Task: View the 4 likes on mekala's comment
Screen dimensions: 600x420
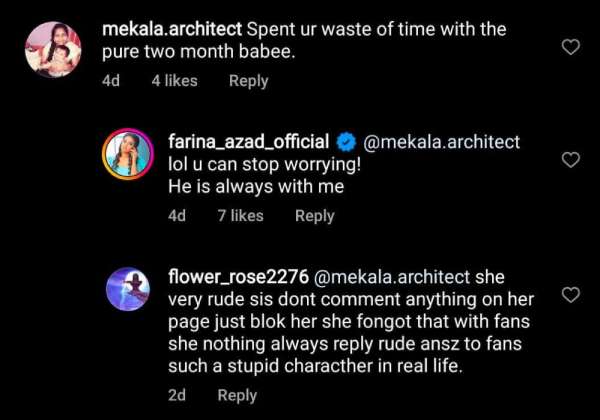Action: click(174, 81)
